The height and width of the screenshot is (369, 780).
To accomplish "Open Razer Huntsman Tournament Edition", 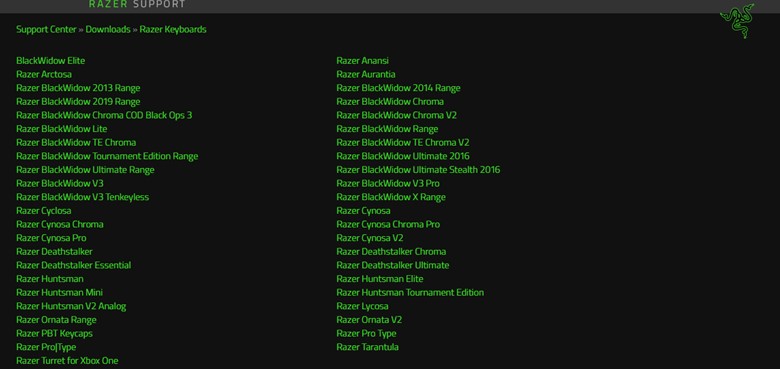I will (x=410, y=293).
